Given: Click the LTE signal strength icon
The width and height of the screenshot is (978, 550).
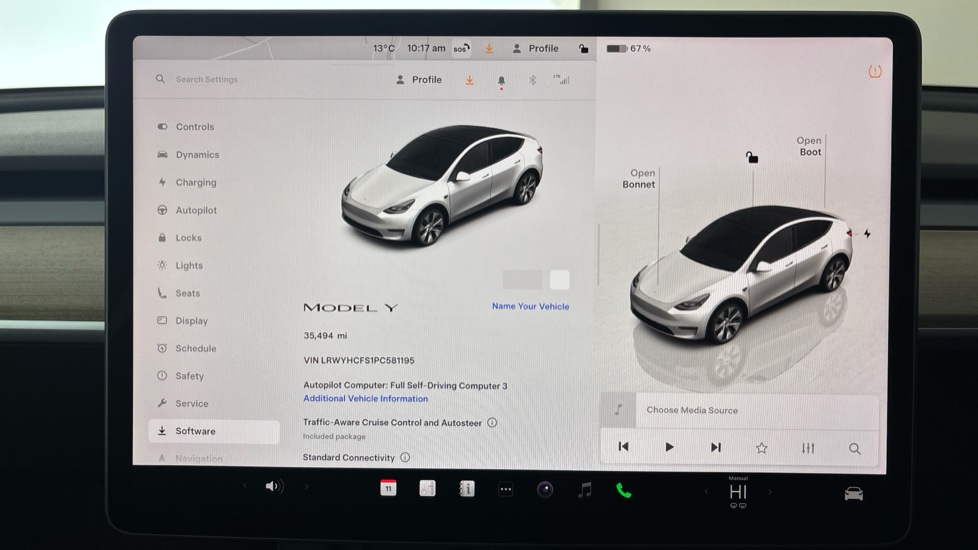Looking at the screenshot, I should point(561,79).
